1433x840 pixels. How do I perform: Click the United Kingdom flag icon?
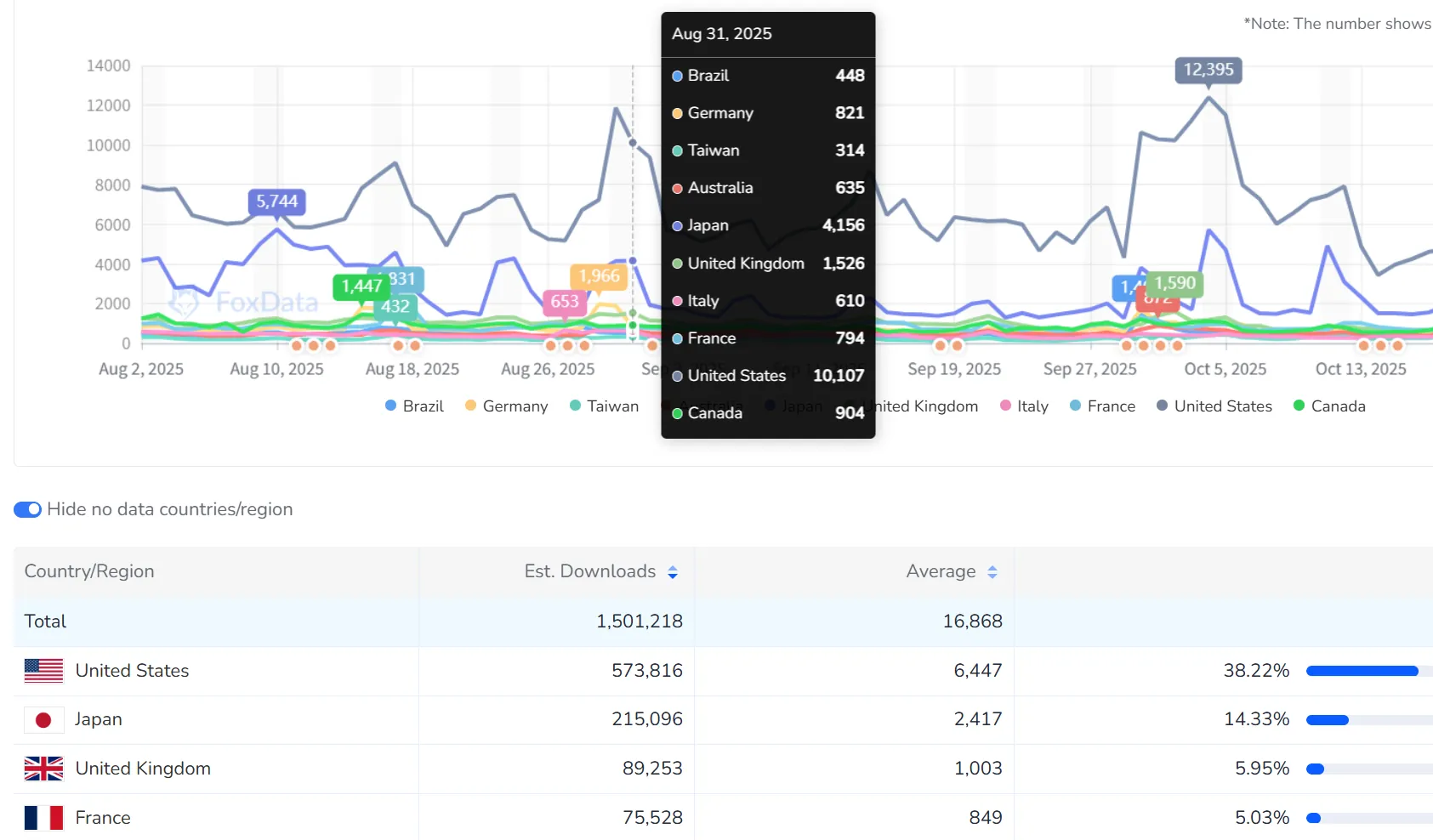tap(43, 769)
